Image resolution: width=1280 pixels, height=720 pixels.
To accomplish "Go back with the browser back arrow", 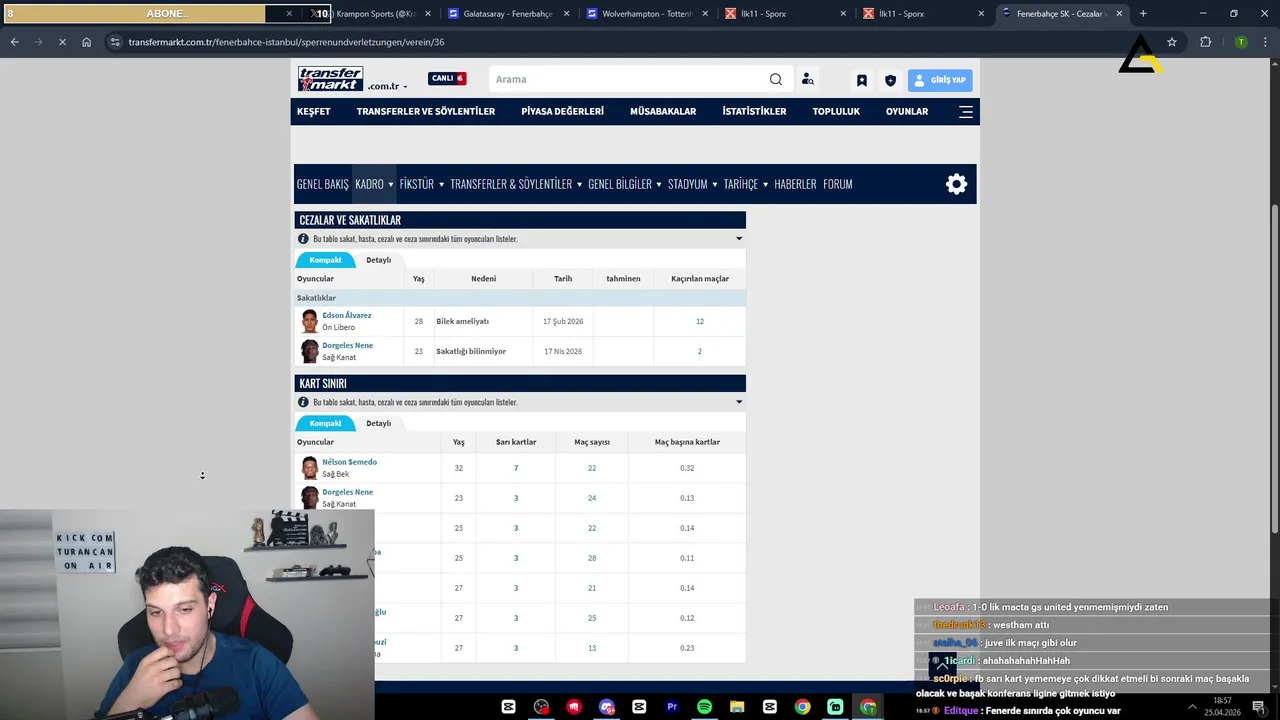I will 14,42.
